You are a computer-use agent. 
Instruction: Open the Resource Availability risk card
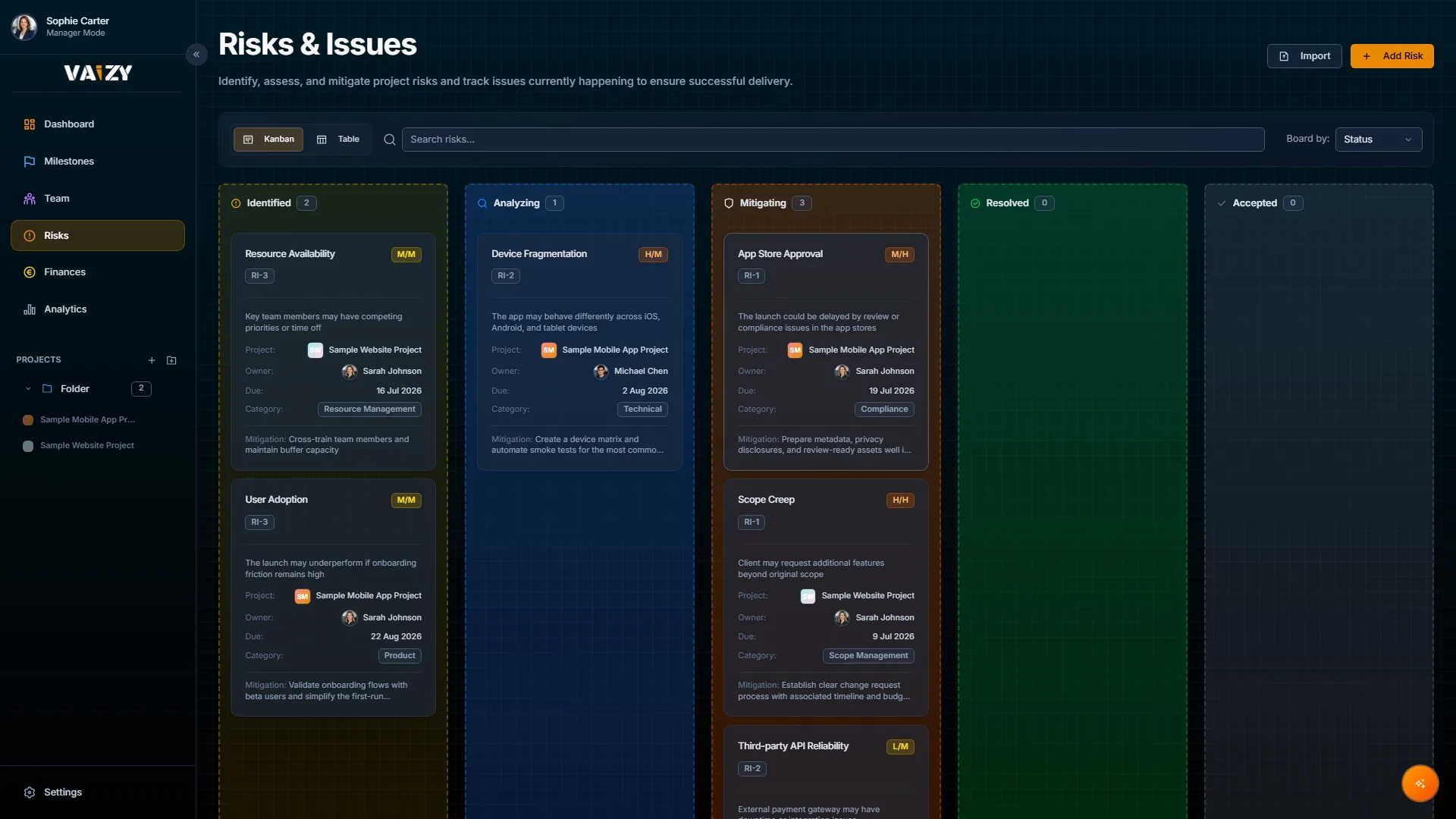333,352
